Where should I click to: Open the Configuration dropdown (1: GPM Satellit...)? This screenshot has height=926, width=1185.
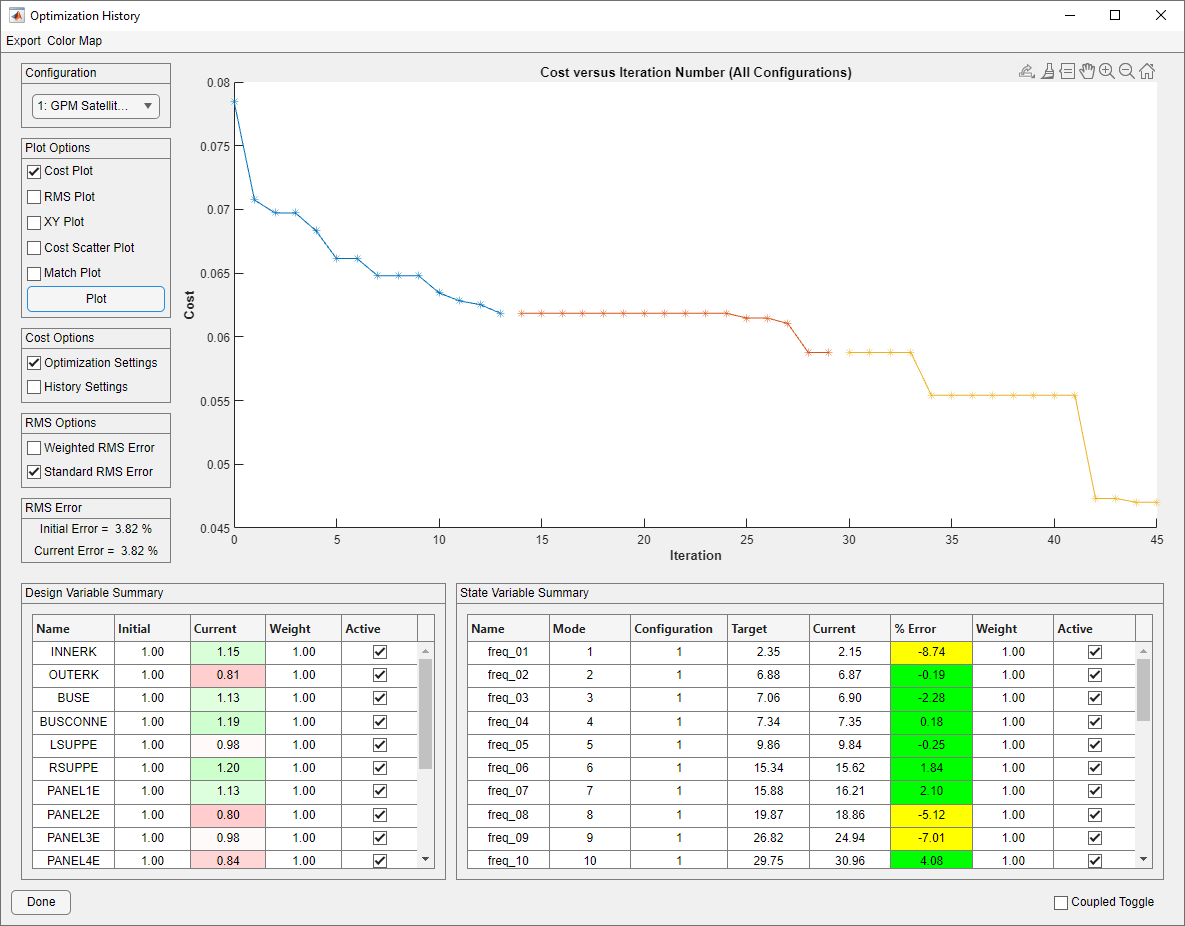click(95, 106)
